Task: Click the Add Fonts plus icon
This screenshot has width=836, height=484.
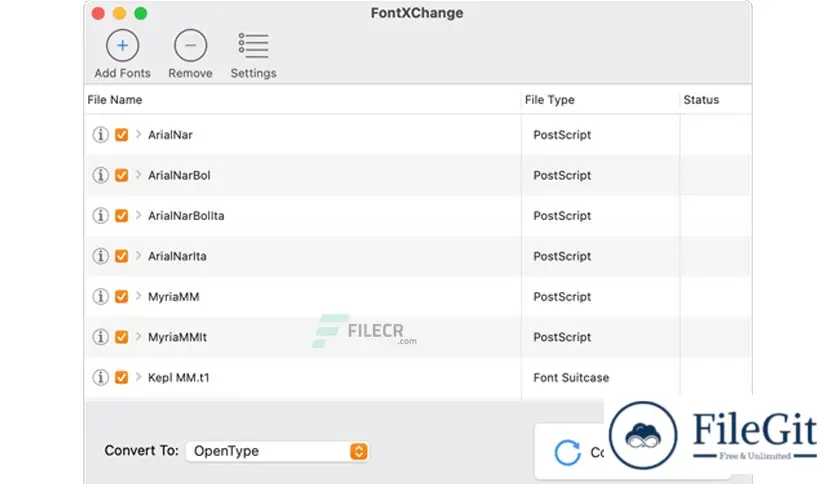Action: (122, 46)
